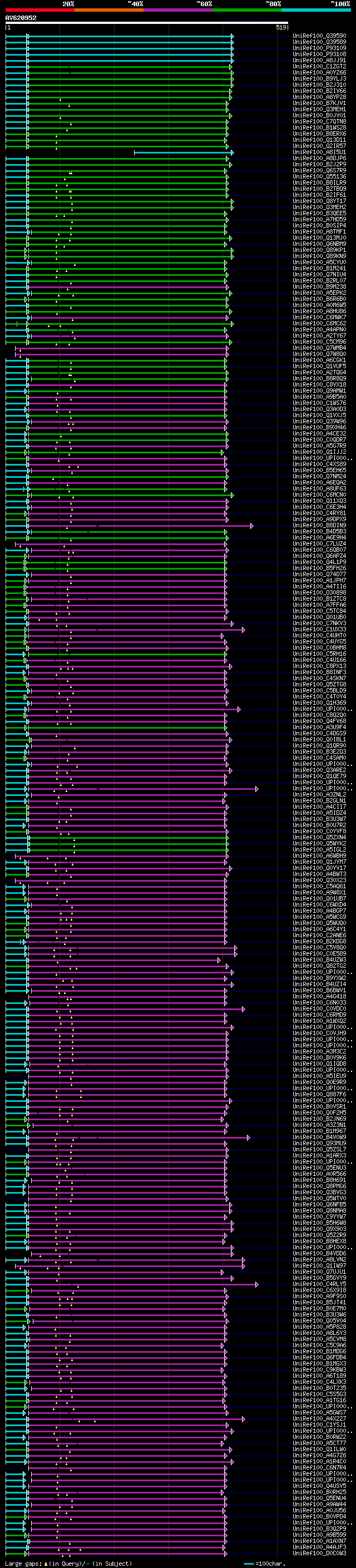This screenshot has height=1568, width=356.
Task: Click the Large gaps legend text
Action: 68,1563
